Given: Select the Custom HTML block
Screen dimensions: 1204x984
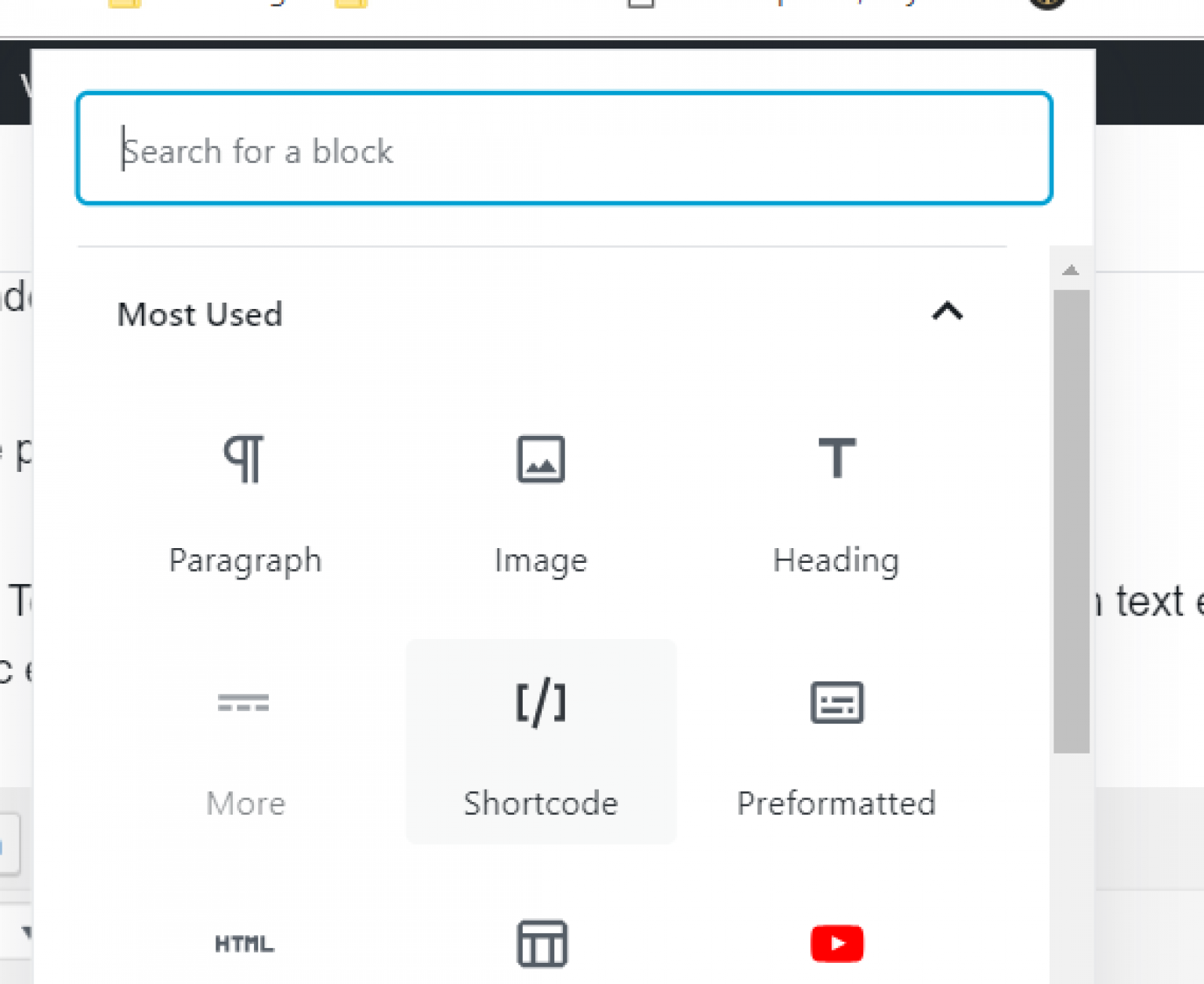Looking at the screenshot, I should pos(245,943).
